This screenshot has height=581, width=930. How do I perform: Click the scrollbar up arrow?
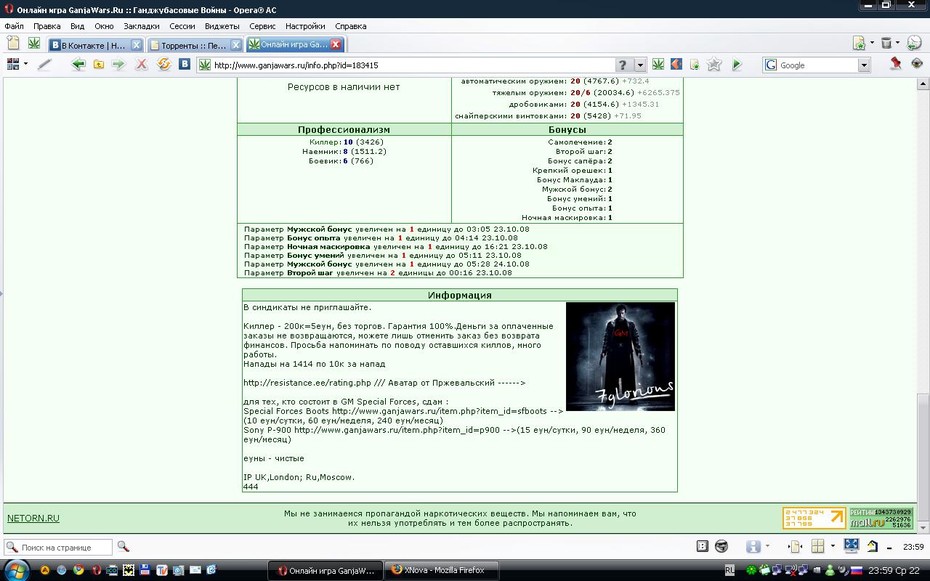click(x=923, y=84)
